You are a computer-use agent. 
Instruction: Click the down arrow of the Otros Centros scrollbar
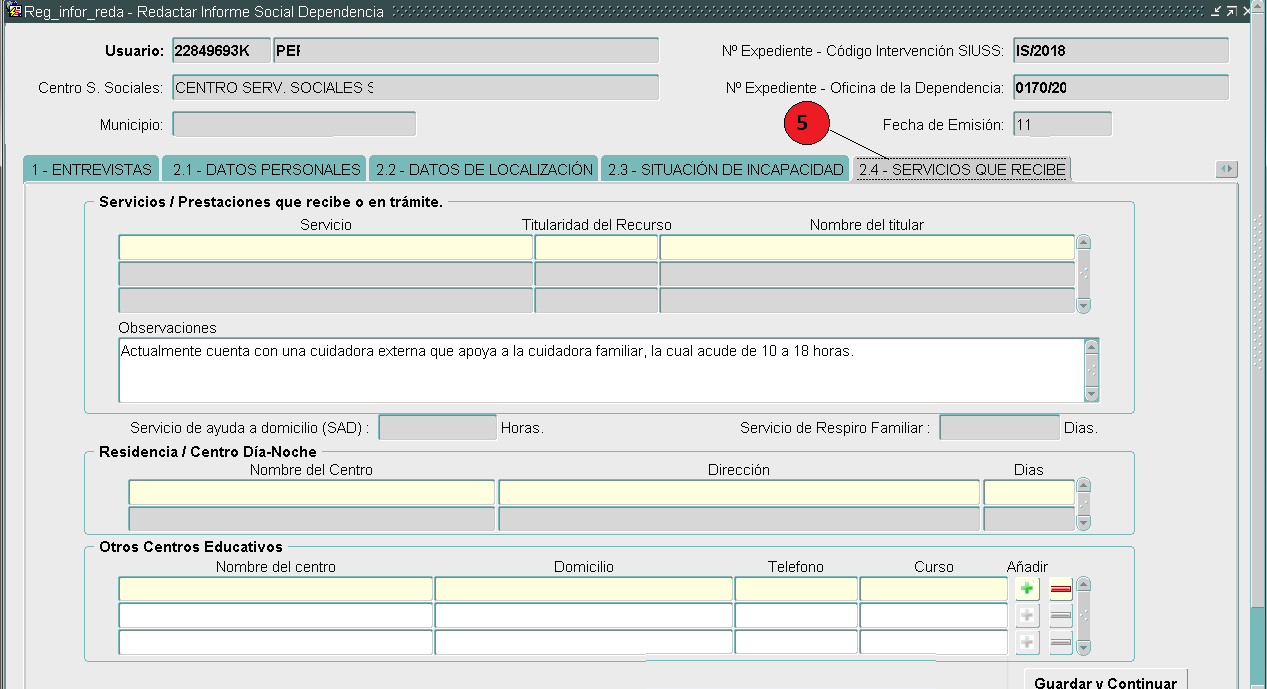tap(1082, 648)
